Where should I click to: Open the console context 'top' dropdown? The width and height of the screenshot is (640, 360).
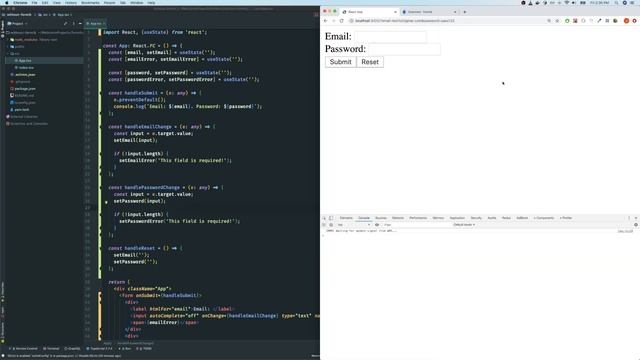click(x=354, y=225)
